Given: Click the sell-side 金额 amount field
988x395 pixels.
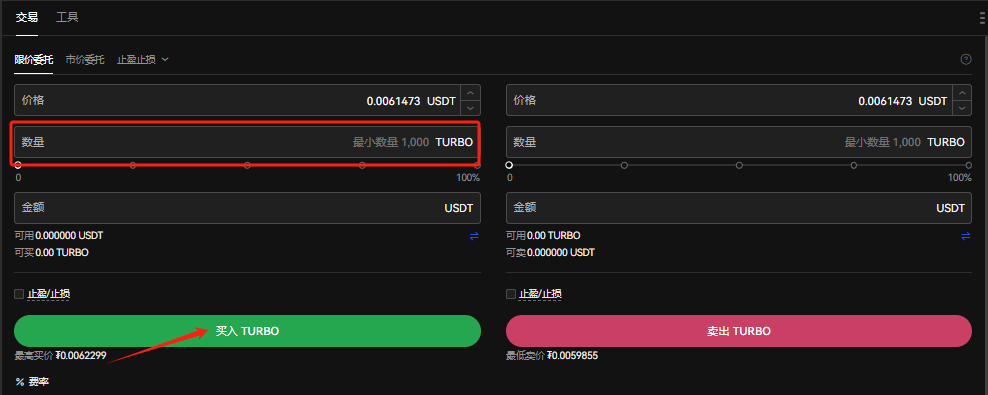Looking at the screenshot, I should (739, 208).
